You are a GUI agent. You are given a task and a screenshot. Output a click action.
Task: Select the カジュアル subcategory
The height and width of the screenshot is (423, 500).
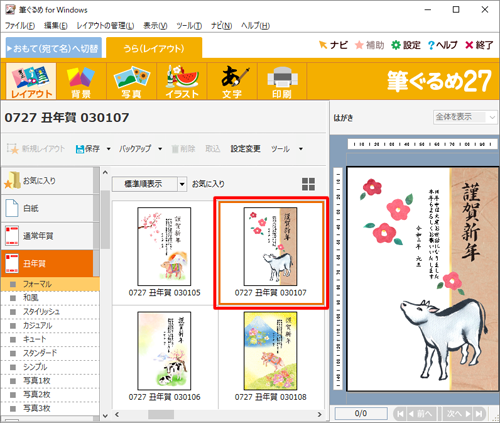(50, 326)
